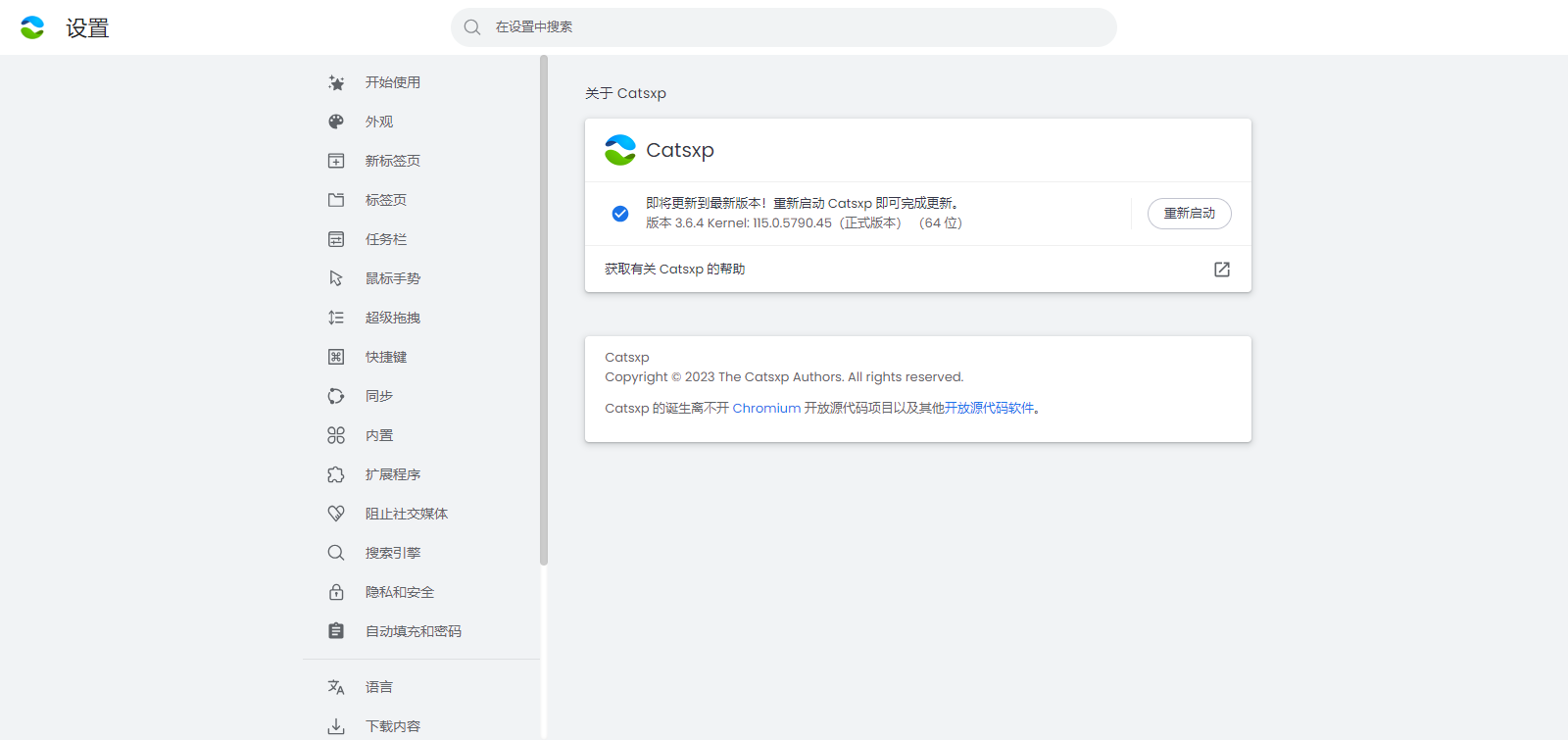The height and width of the screenshot is (740, 1568).
Task: Click the 外观 palette icon
Action: coord(336,122)
